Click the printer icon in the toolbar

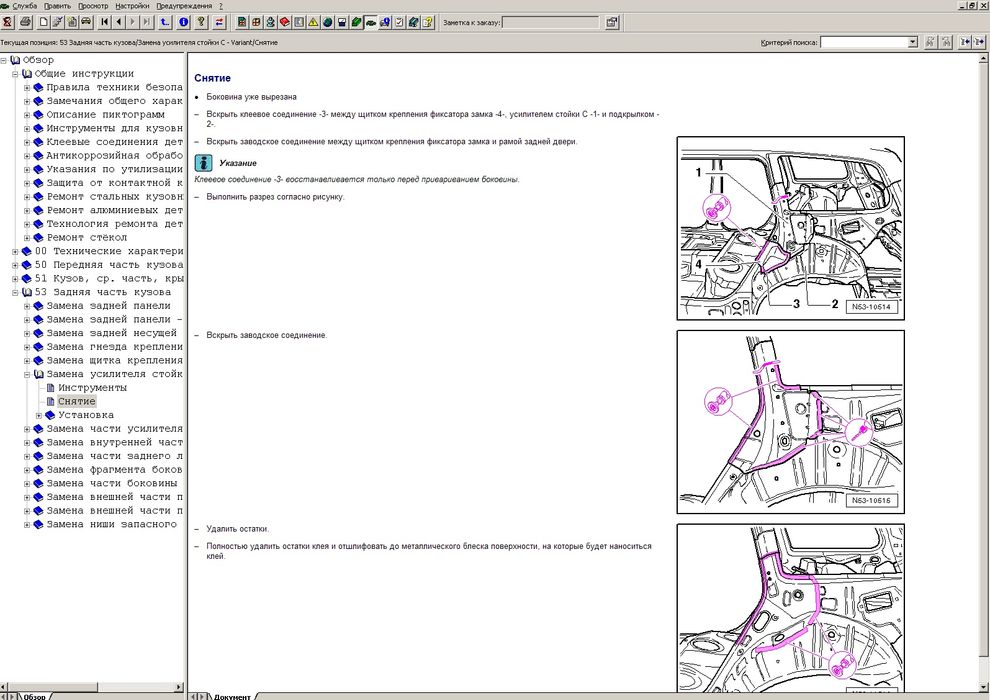point(26,21)
